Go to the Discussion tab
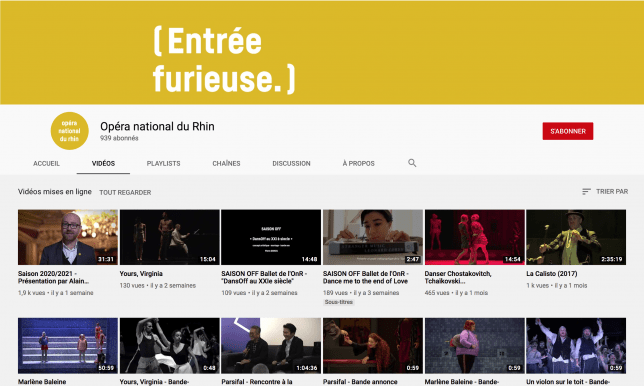 [x=291, y=163]
